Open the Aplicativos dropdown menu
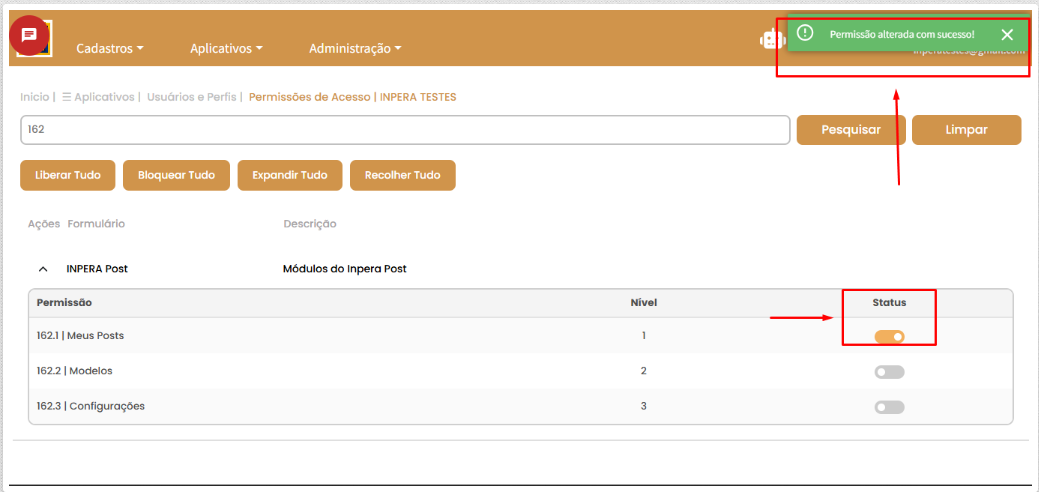1039x492 pixels. 227,48
